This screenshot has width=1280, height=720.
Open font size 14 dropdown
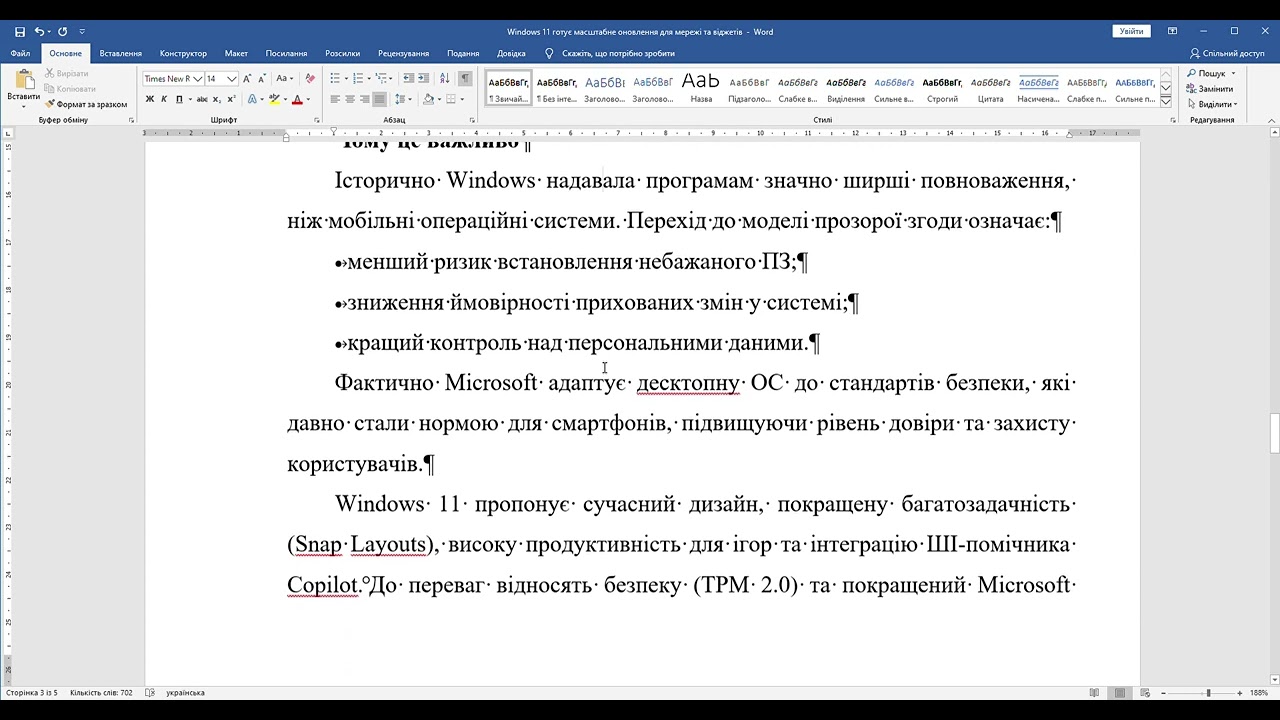pos(232,78)
